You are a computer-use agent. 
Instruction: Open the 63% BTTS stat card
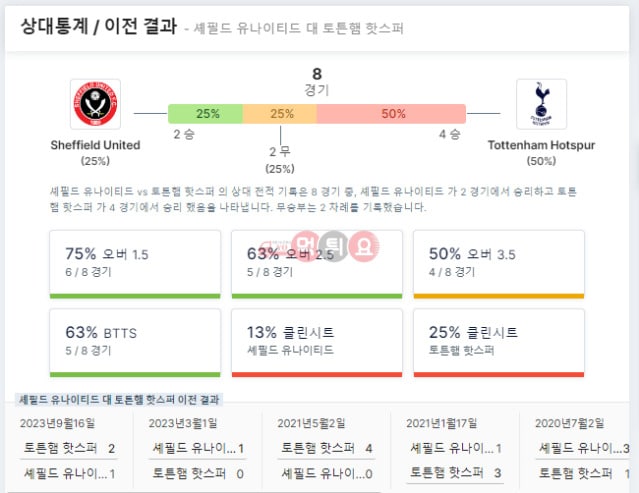(x=135, y=343)
